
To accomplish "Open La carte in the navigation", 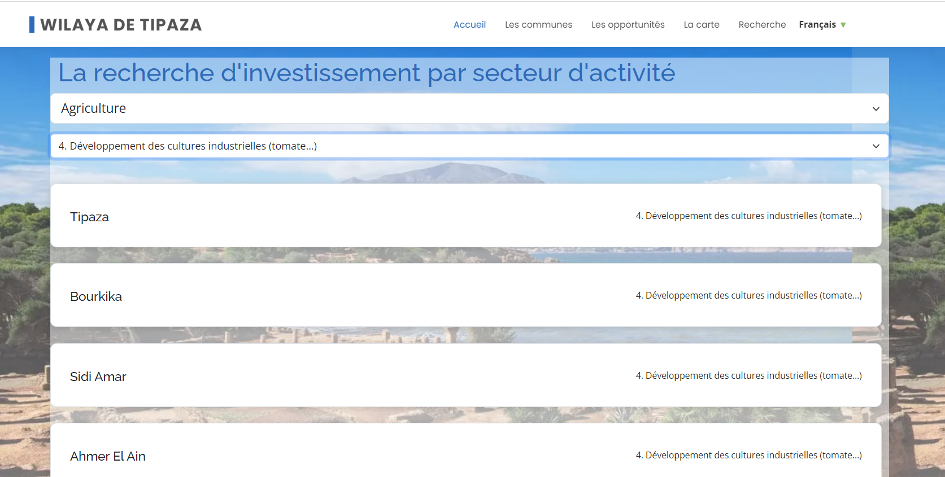I will pyautogui.click(x=701, y=25).
